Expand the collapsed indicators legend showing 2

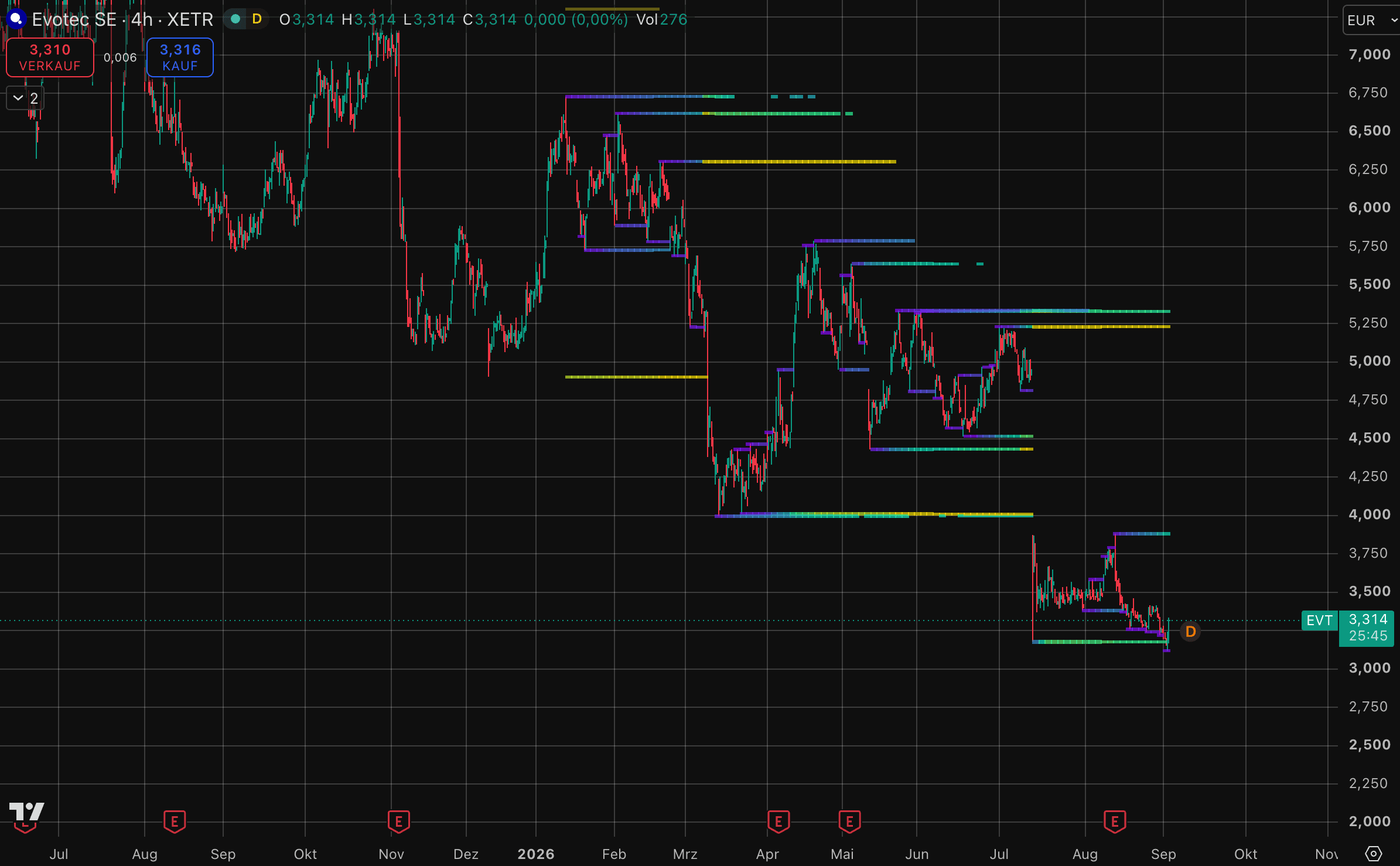[x=25, y=98]
